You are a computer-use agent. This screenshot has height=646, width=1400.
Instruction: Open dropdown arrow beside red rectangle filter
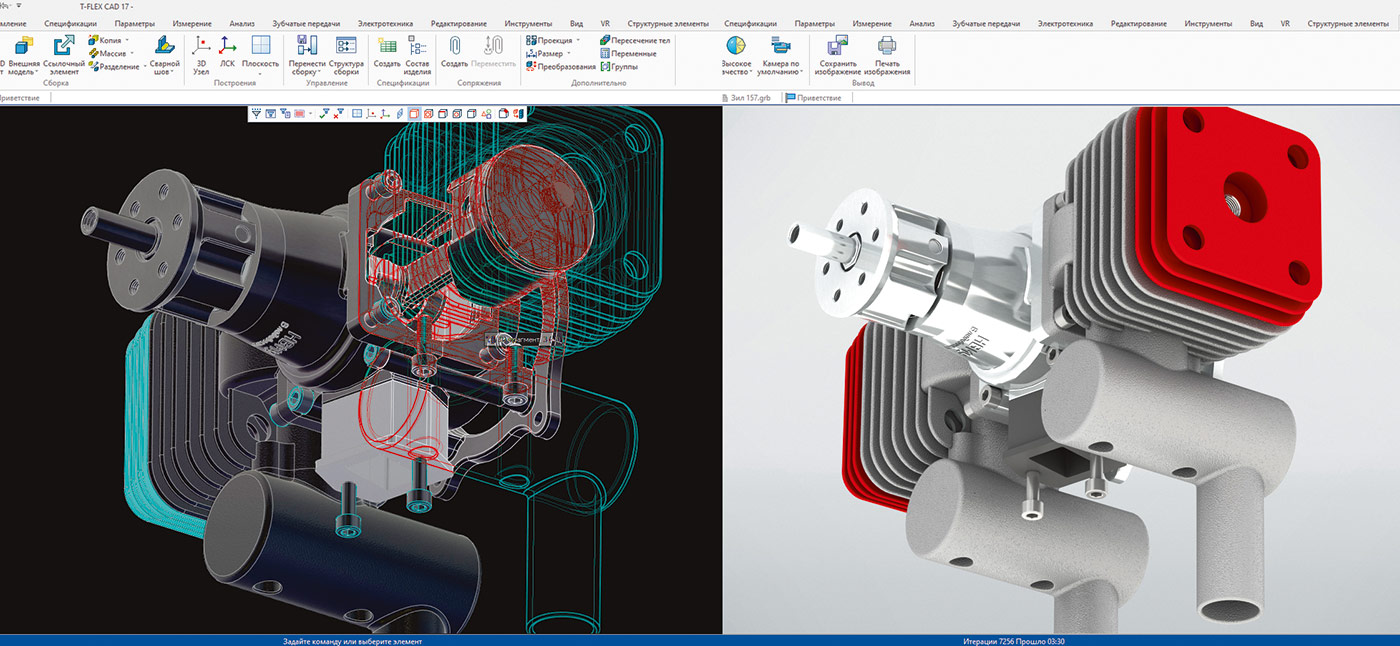pyautogui.click(x=310, y=114)
